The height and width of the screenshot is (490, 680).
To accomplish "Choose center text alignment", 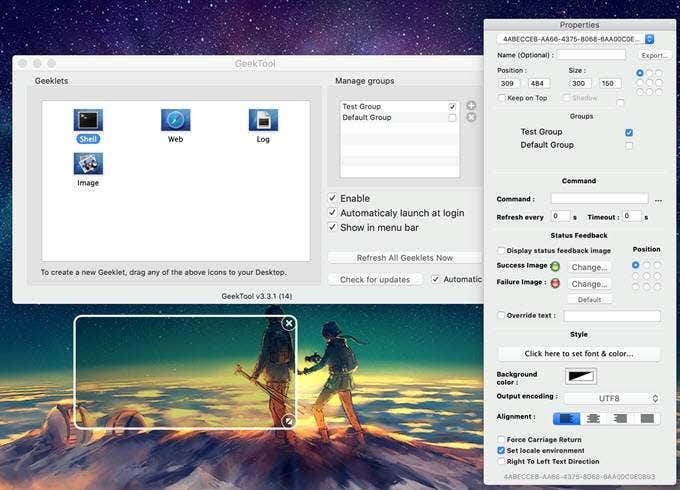I will tap(593, 418).
